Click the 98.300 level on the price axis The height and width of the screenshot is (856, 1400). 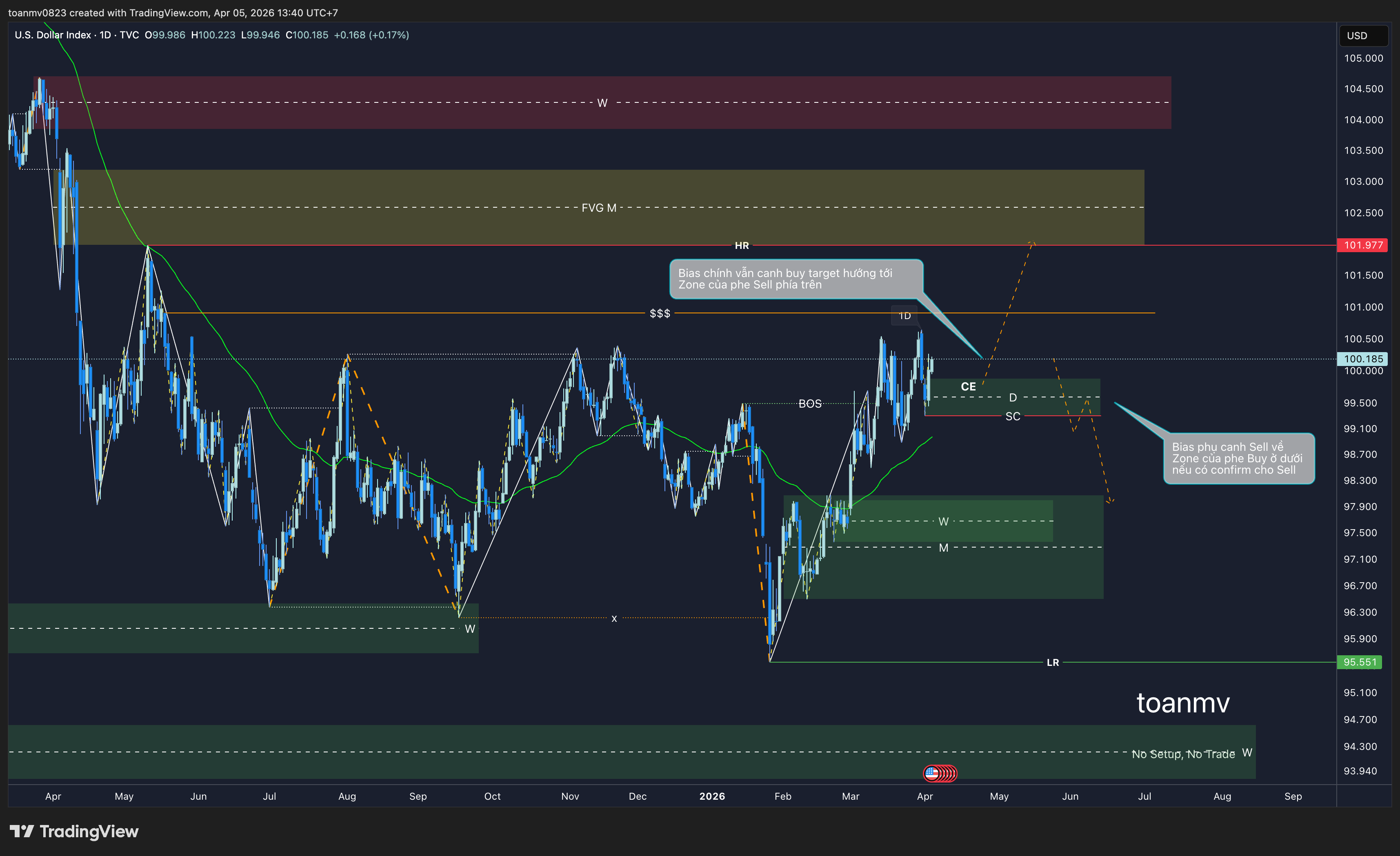tap(1360, 480)
